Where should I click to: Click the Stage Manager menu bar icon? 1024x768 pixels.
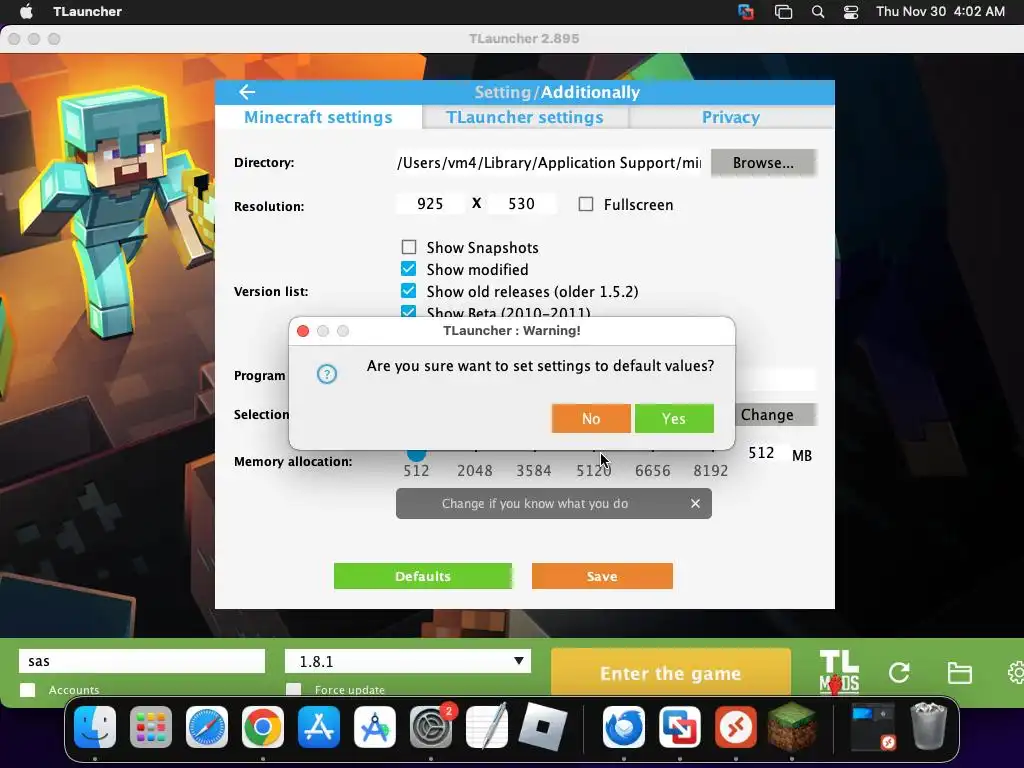coord(783,12)
